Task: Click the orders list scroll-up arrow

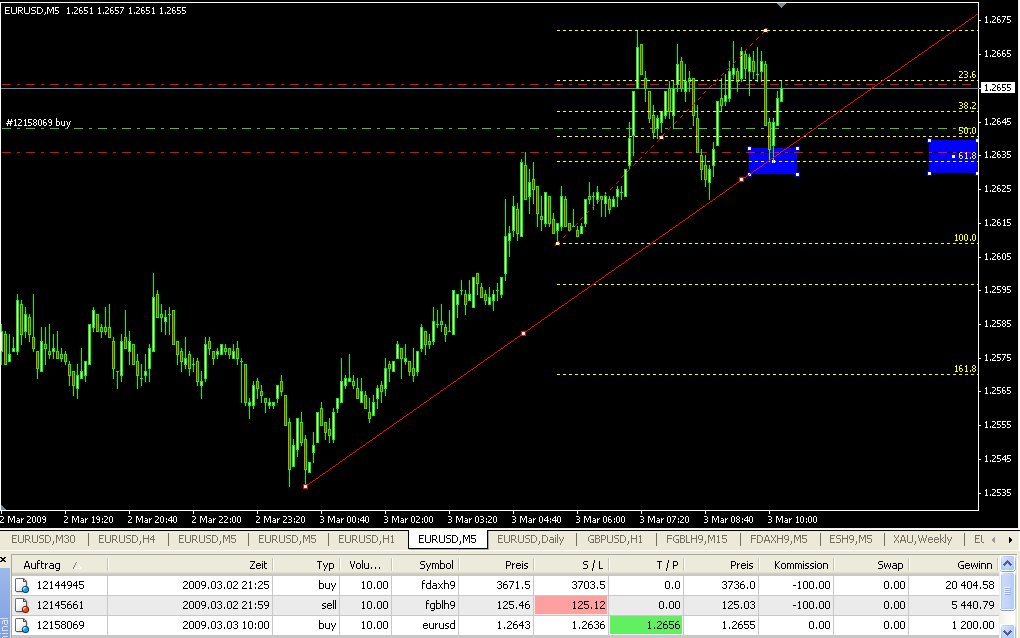Action: tap(1008, 563)
